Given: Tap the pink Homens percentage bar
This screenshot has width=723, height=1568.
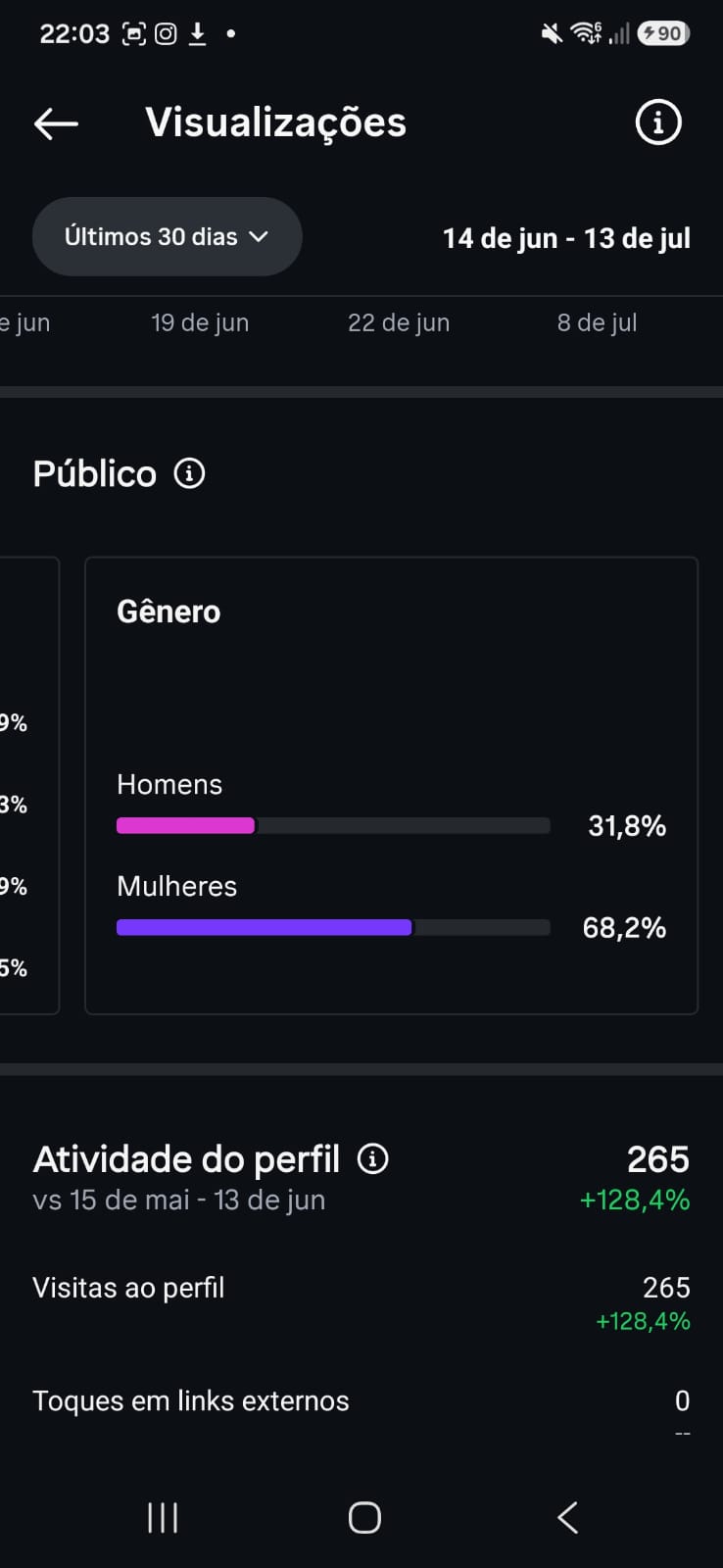Looking at the screenshot, I should coord(185,825).
